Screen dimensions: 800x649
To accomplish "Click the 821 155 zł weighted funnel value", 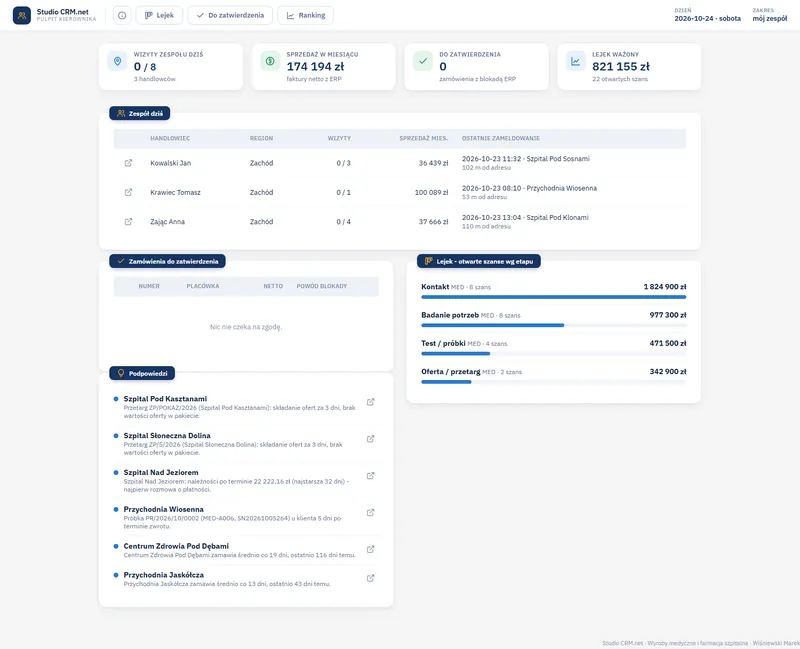I will (x=621, y=66).
